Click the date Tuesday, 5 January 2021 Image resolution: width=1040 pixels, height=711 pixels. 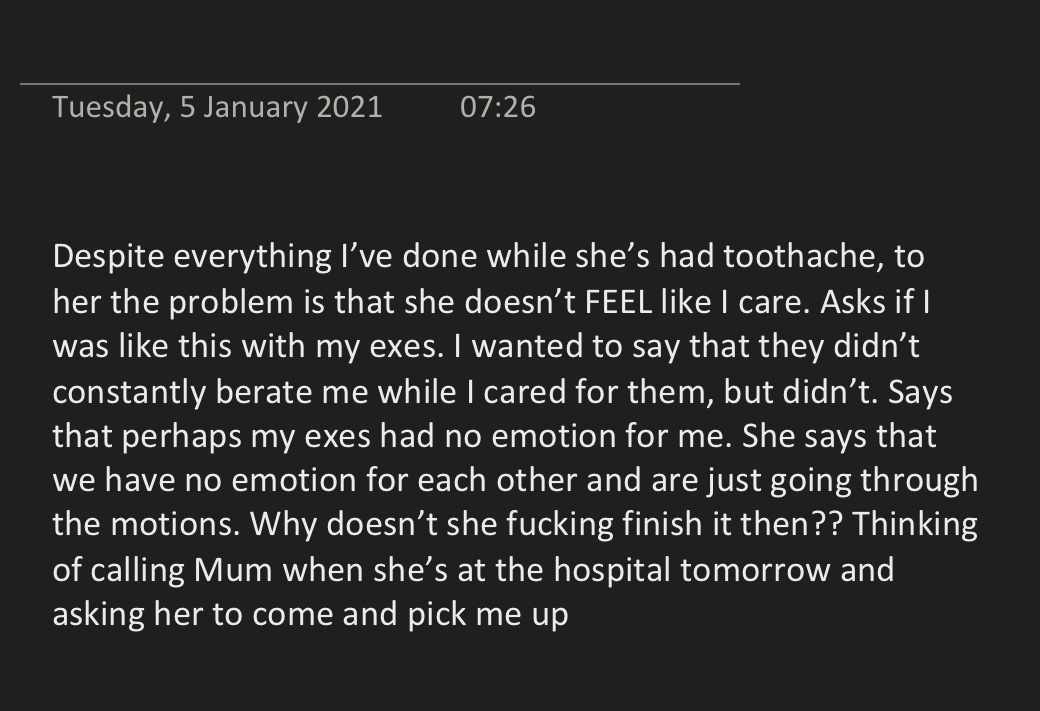[217, 106]
